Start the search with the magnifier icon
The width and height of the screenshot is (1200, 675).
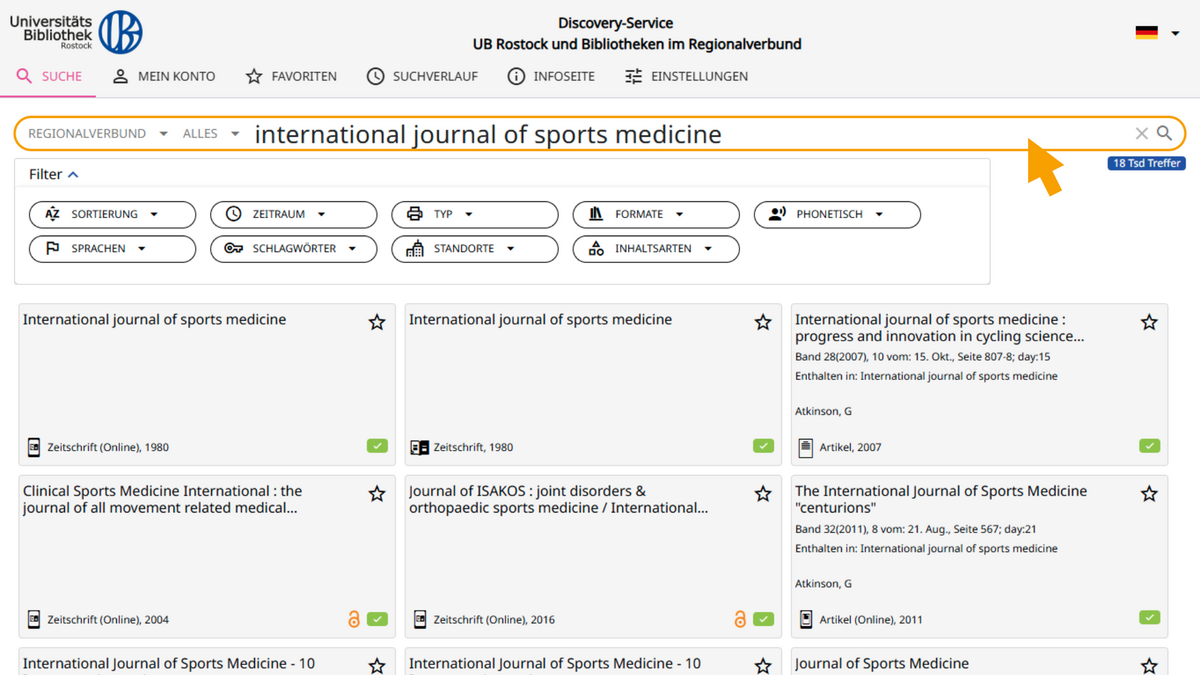point(1163,133)
